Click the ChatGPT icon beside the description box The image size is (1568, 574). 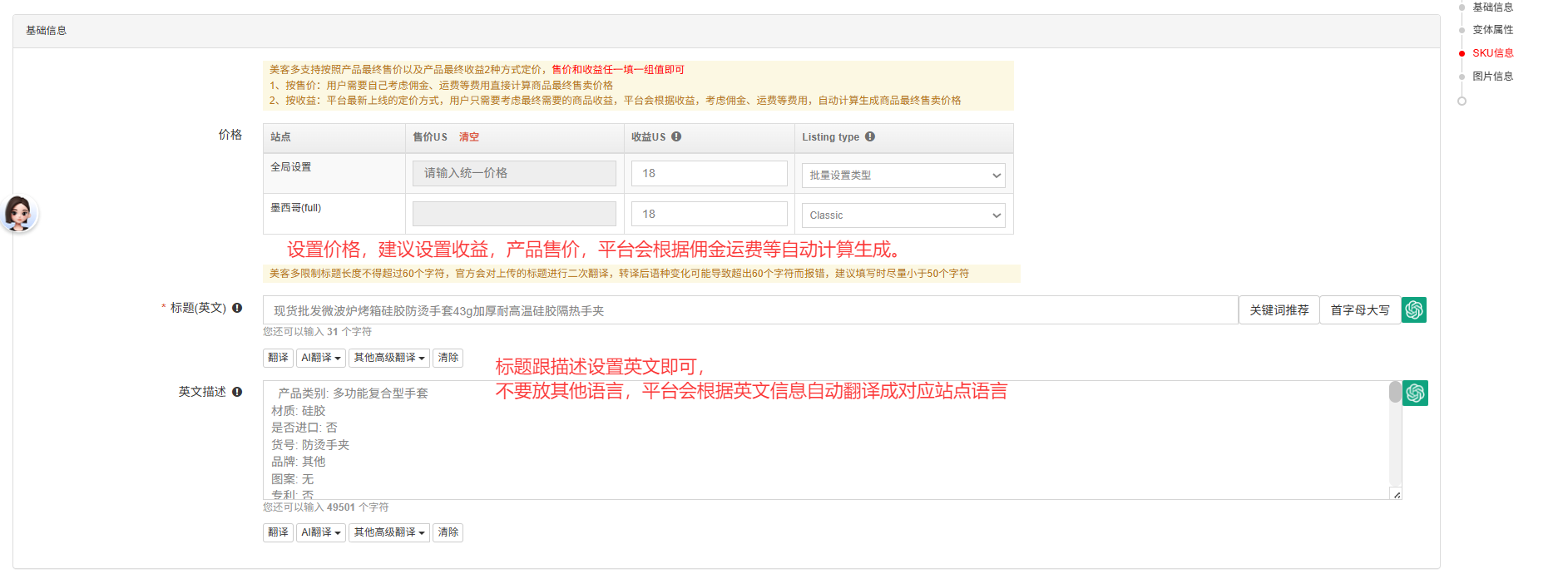click(x=1415, y=393)
